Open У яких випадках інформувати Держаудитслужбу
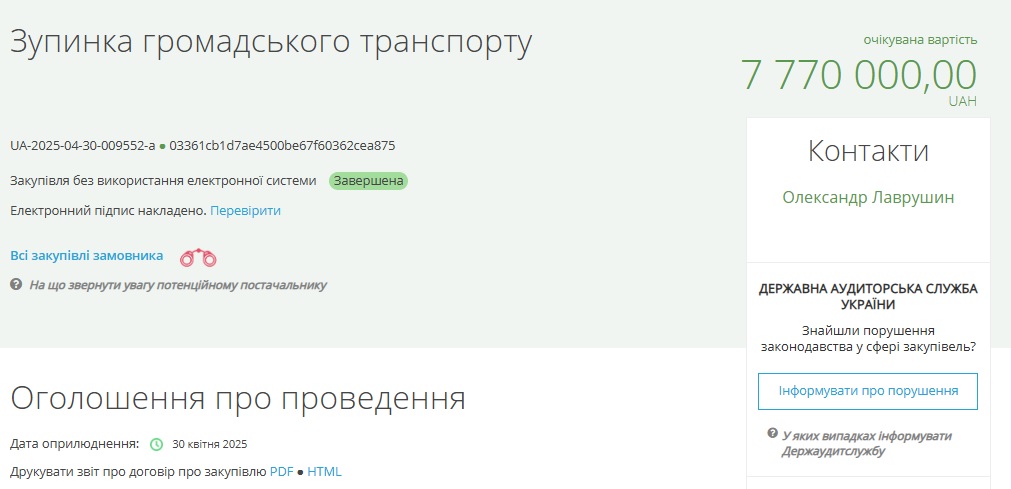Viewport: 1011px width, 489px height. [866, 443]
